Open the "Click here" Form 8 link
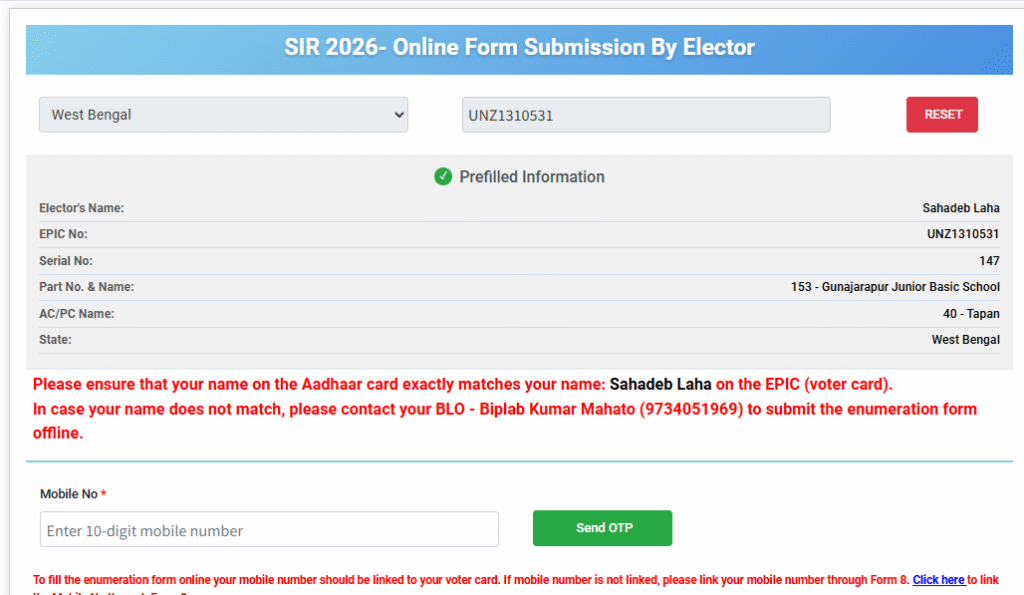 (938, 579)
